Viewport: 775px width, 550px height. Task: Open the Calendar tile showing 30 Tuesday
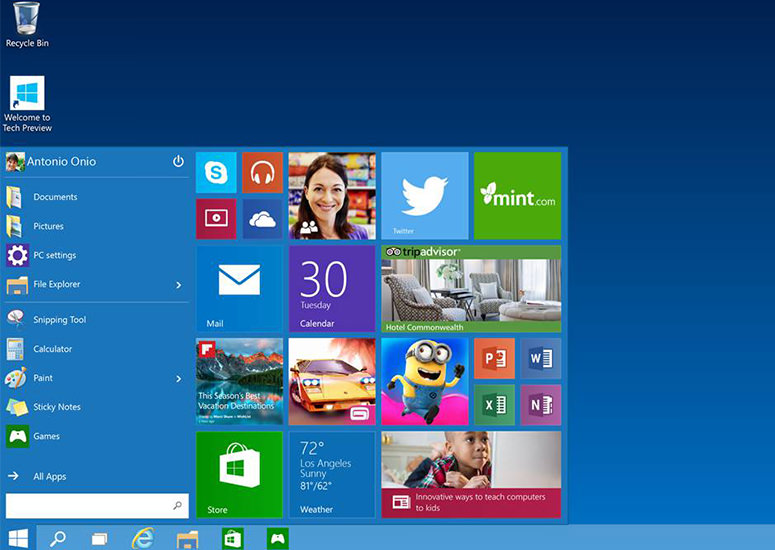pos(332,289)
